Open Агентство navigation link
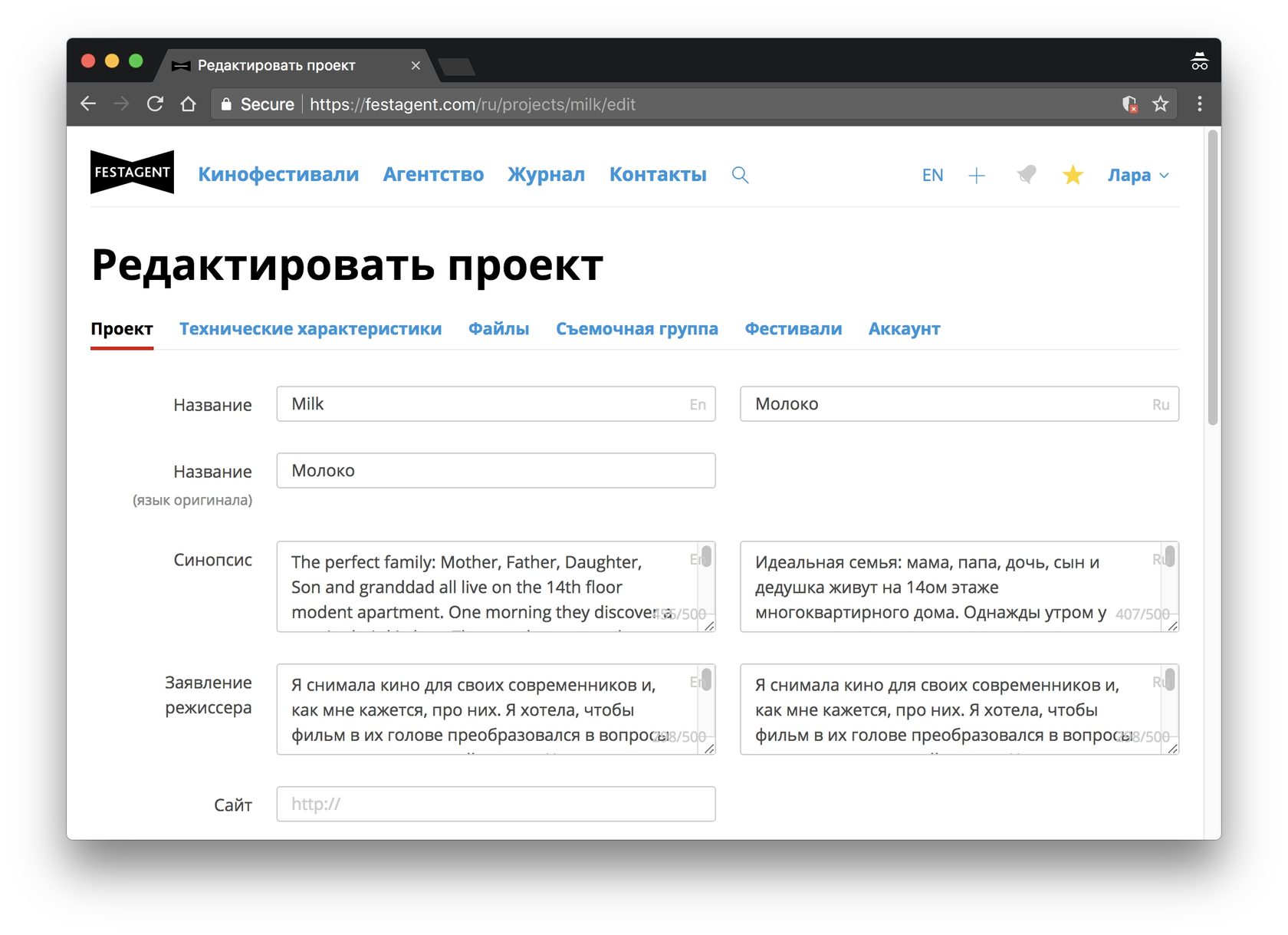Screen dimensions: 1288x935 433,174
